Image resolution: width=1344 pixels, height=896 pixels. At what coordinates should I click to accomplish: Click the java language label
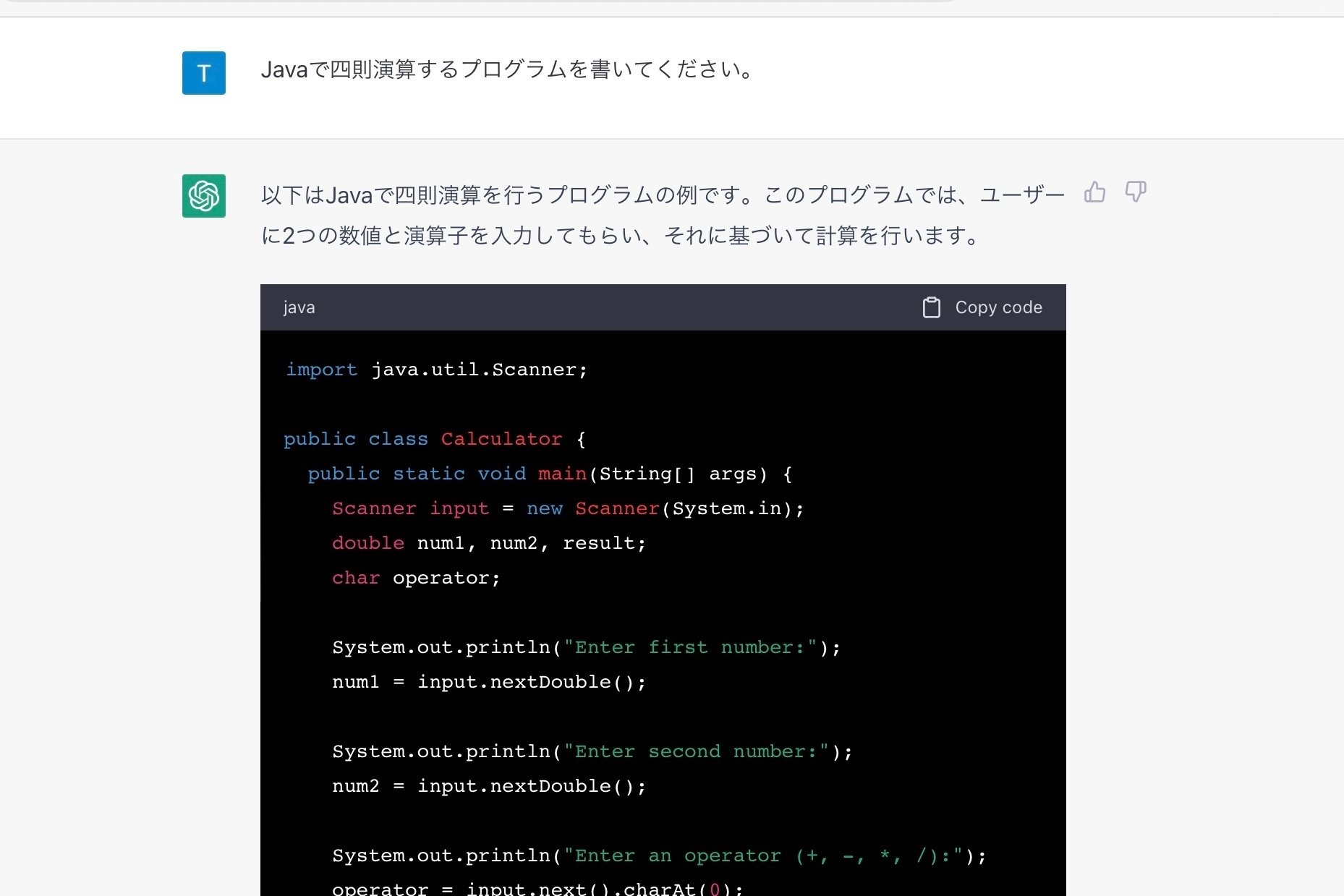(299, 307)
